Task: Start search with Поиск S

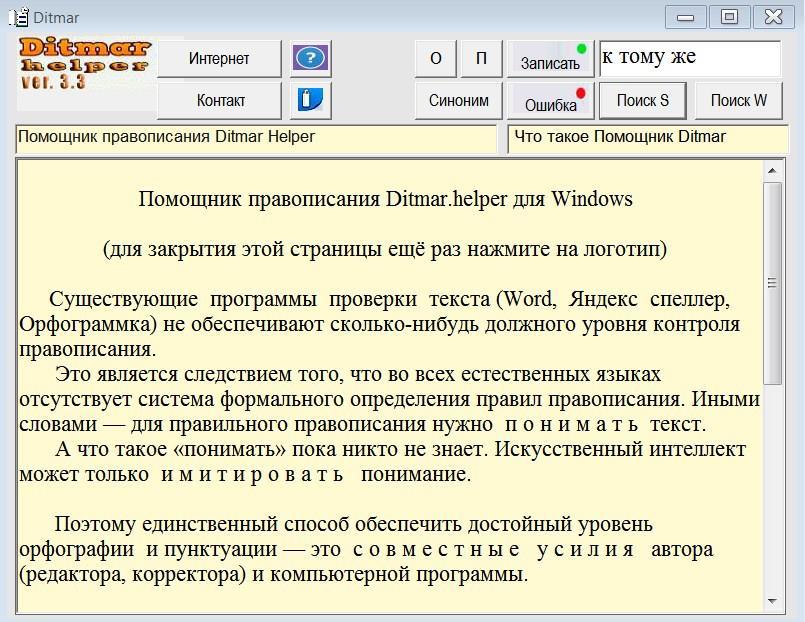Action: pos(643,101)
